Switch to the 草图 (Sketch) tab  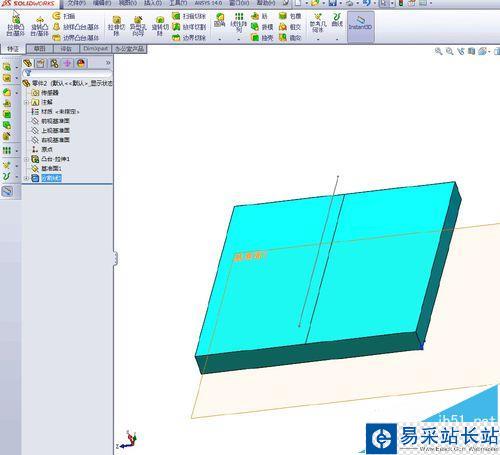click(x=40, y=49)
